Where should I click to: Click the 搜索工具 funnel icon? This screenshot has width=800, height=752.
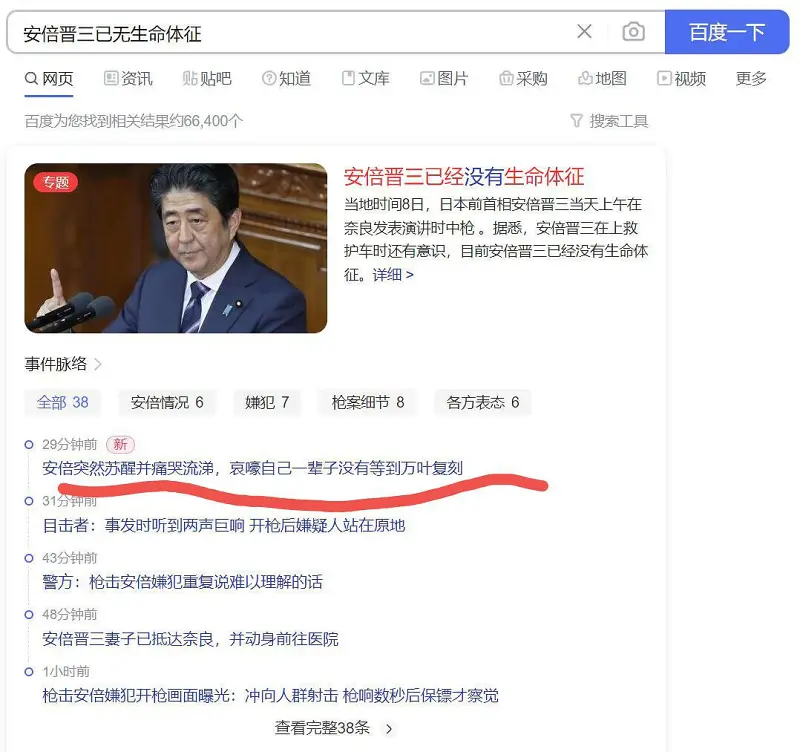[x=577, y=121]
